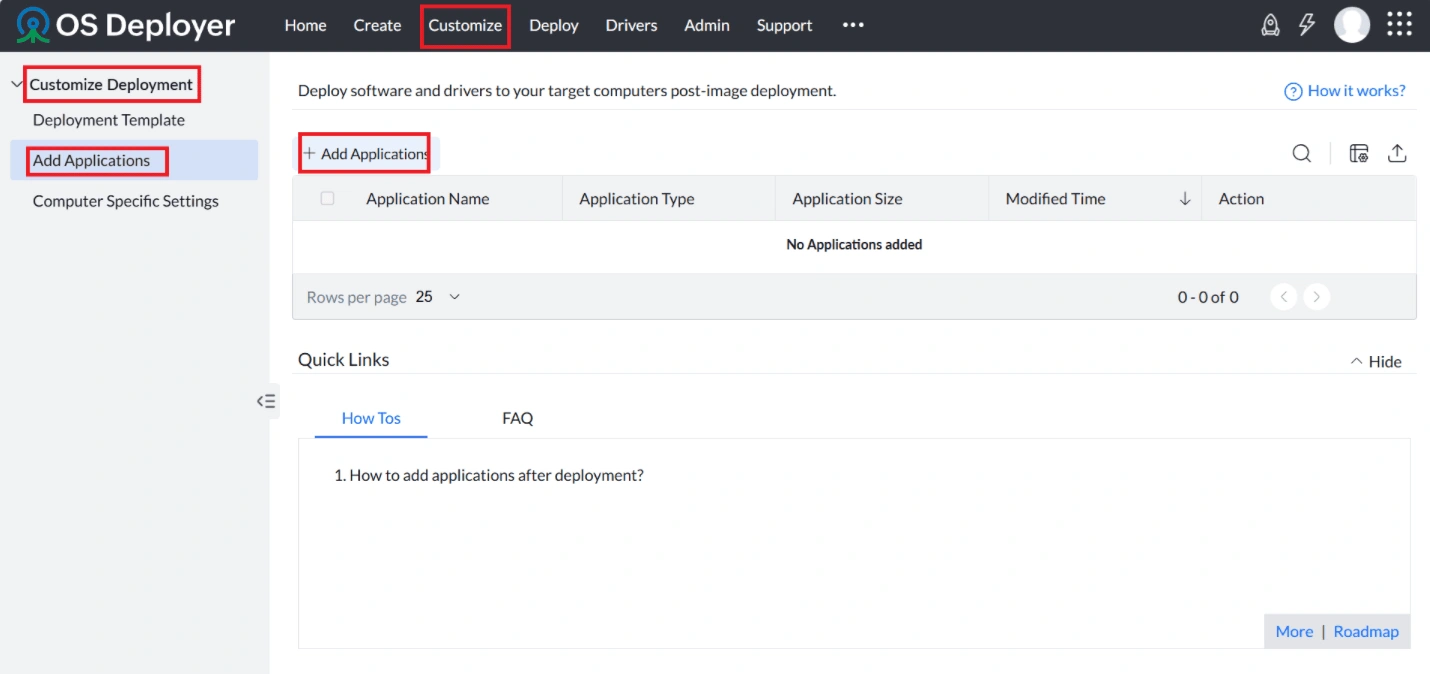Click the lightning bolt icon
The width and height of the screenshot is (1430, 674).
click(1307, 25)
